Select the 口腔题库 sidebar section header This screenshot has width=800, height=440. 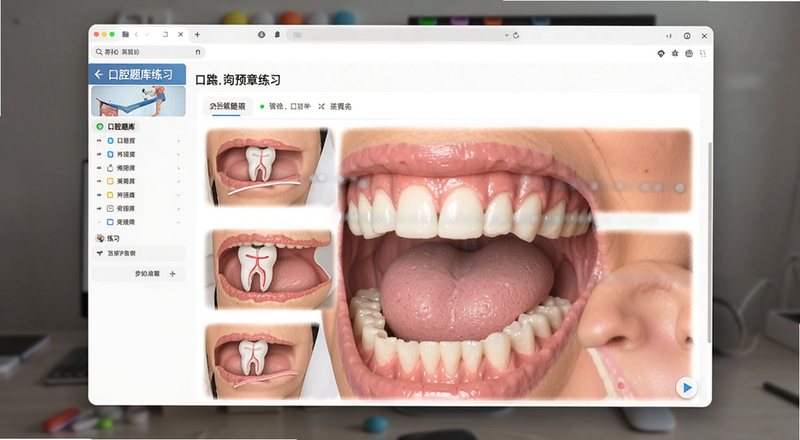click(116, 126)
